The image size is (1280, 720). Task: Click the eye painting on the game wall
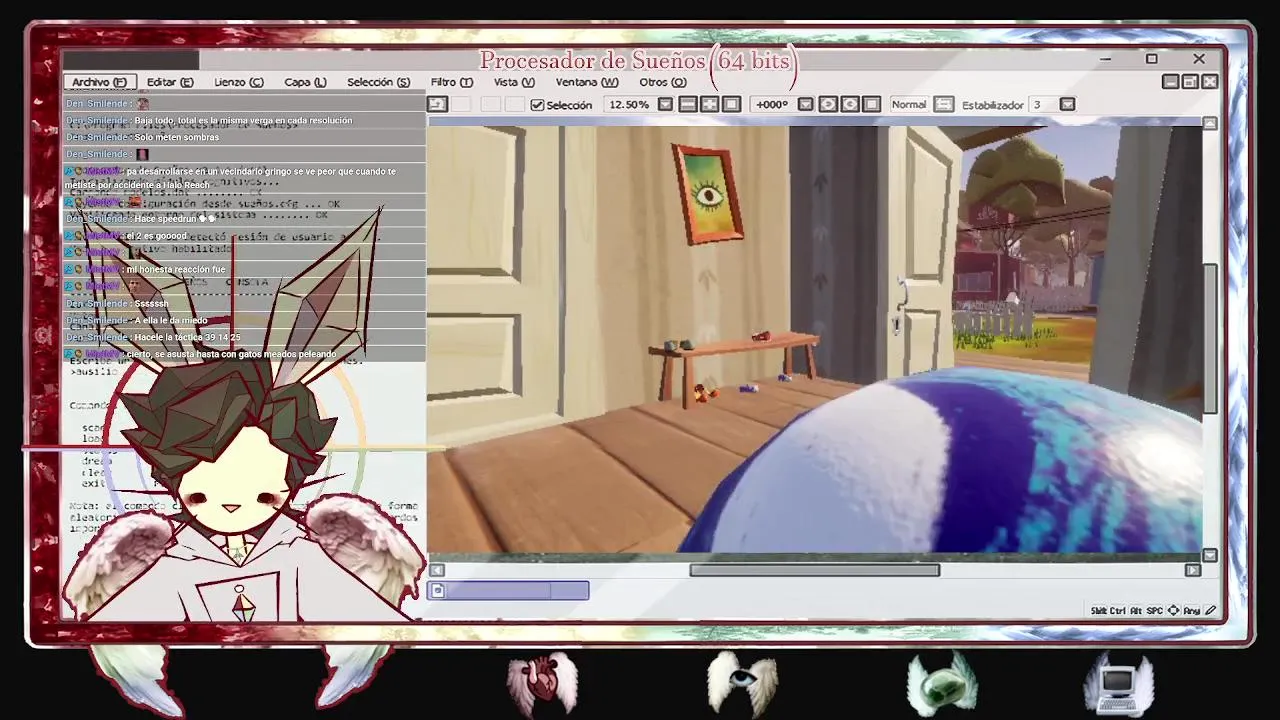click(x=708, y=195)
